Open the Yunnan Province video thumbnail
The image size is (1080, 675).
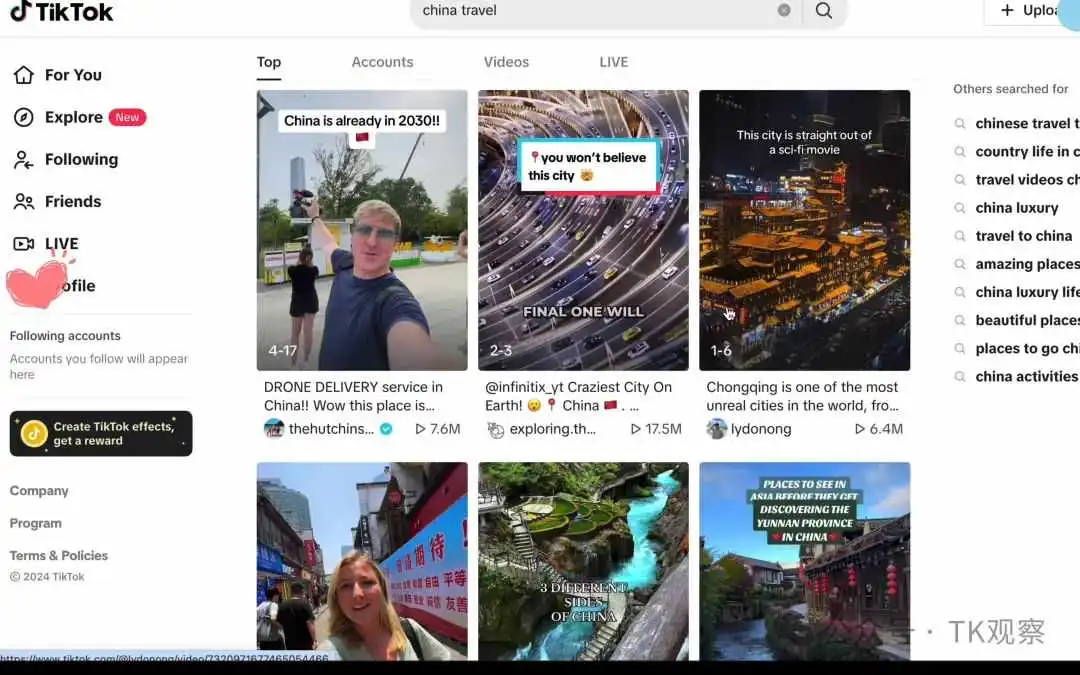804,561
